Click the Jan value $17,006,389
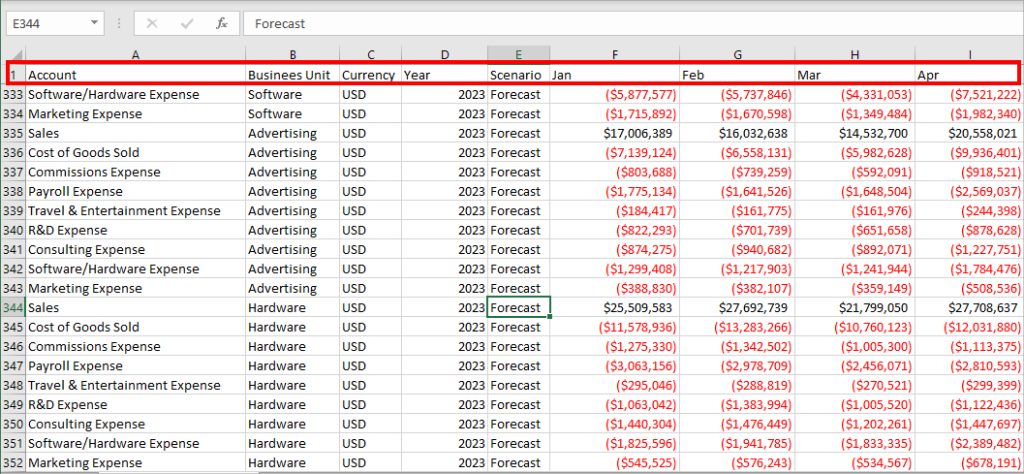Image resolution: width=1024 pixels, height=474 pixels. (x=615, y=133)
